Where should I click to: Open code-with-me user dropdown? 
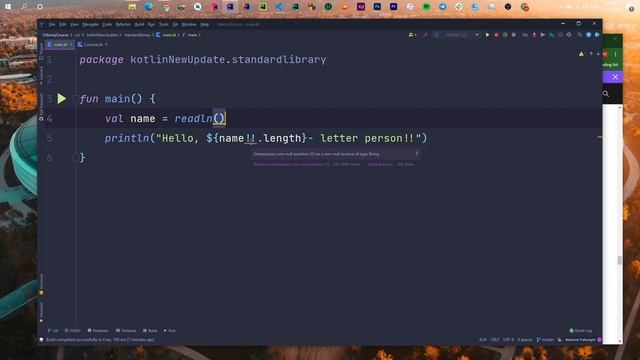pyautogui.click(x=412, y=35)
